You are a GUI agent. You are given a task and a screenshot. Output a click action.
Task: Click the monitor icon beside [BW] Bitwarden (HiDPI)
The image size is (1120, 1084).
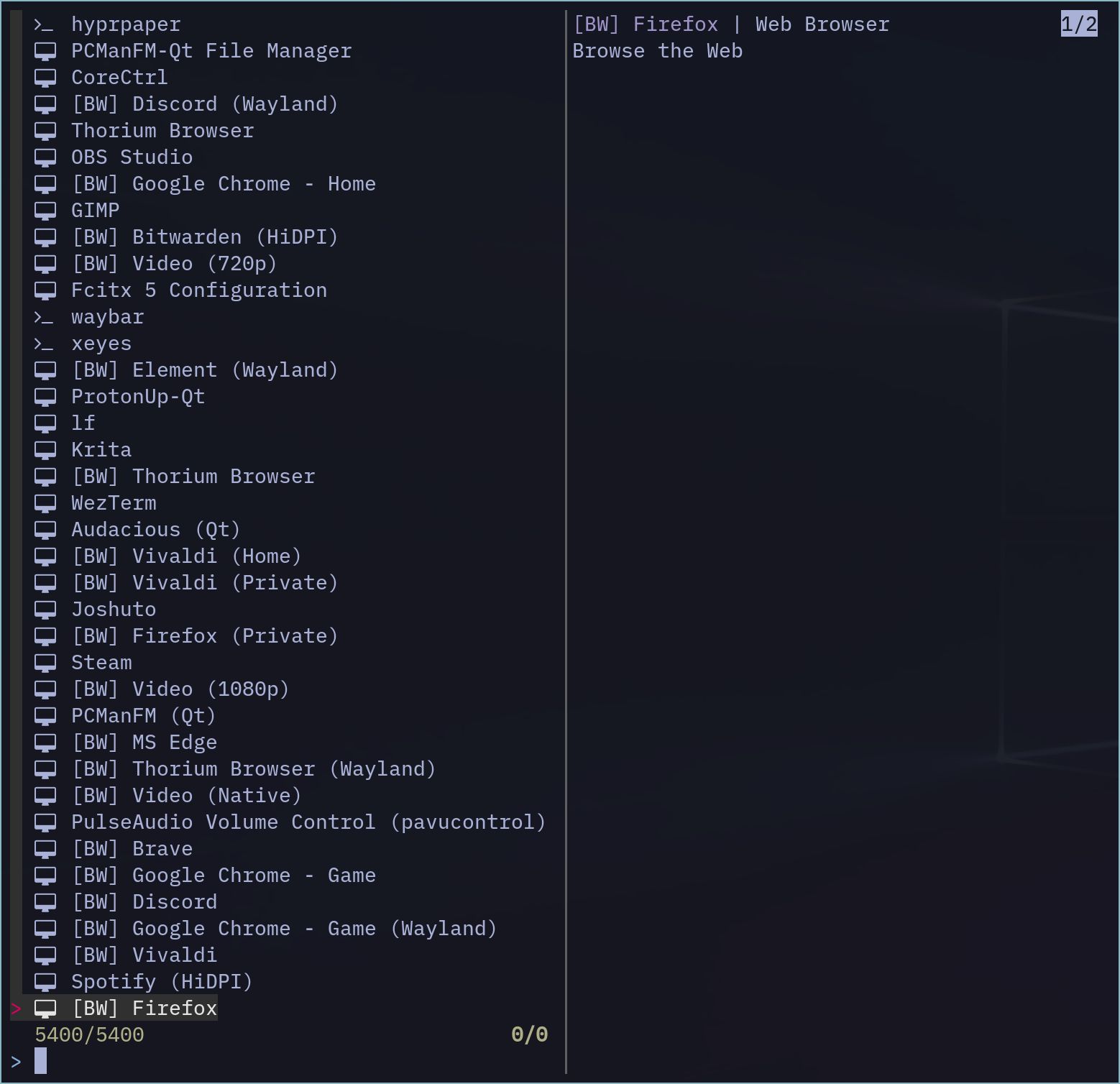[x=45, y=238]
